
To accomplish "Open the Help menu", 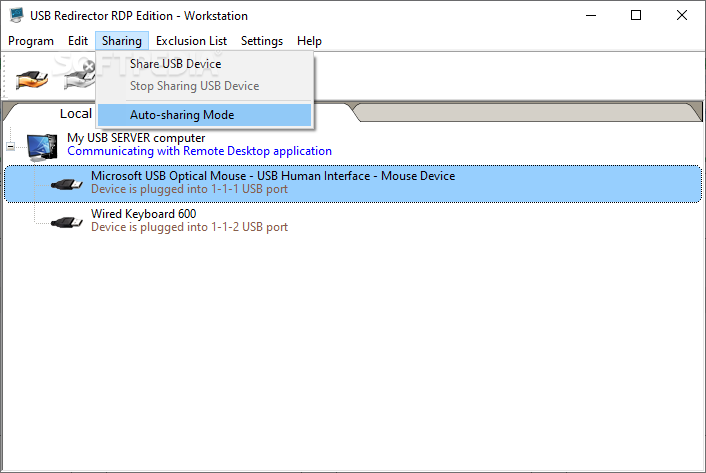I will (x=309, y=41).
